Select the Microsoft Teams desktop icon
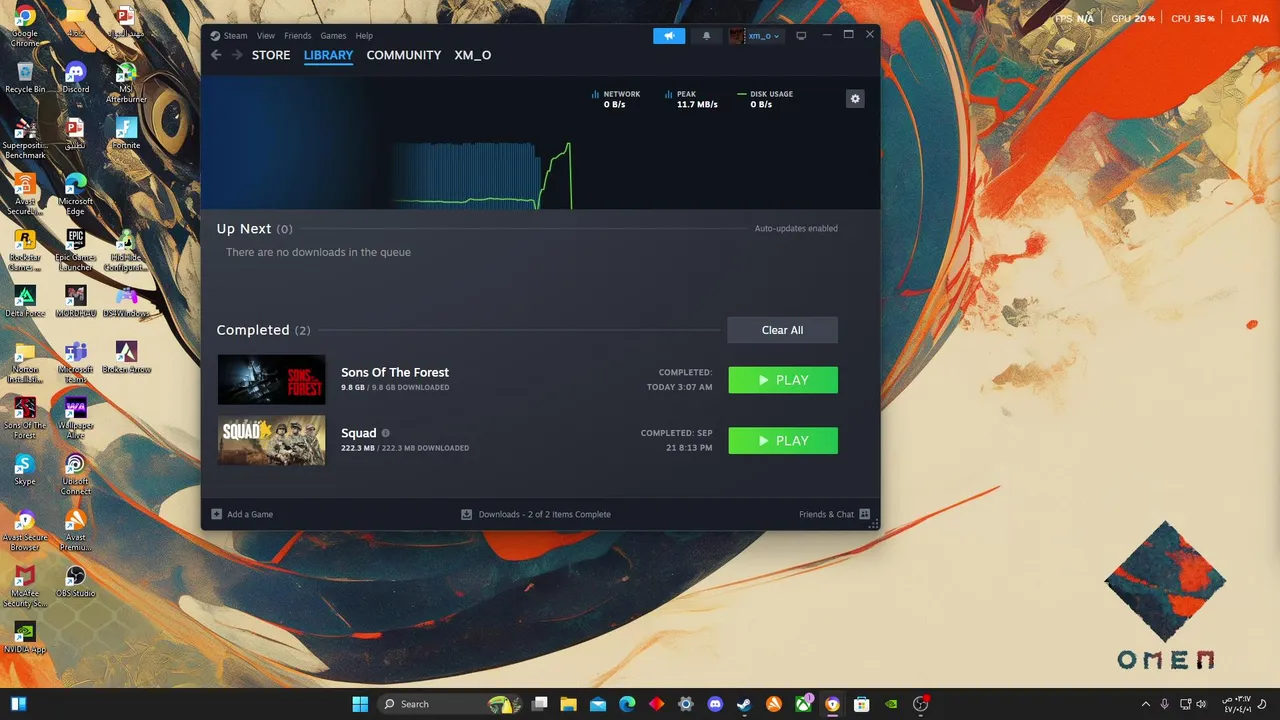Viewport: 1280px width, 720px height. click(x=75, y=363)
